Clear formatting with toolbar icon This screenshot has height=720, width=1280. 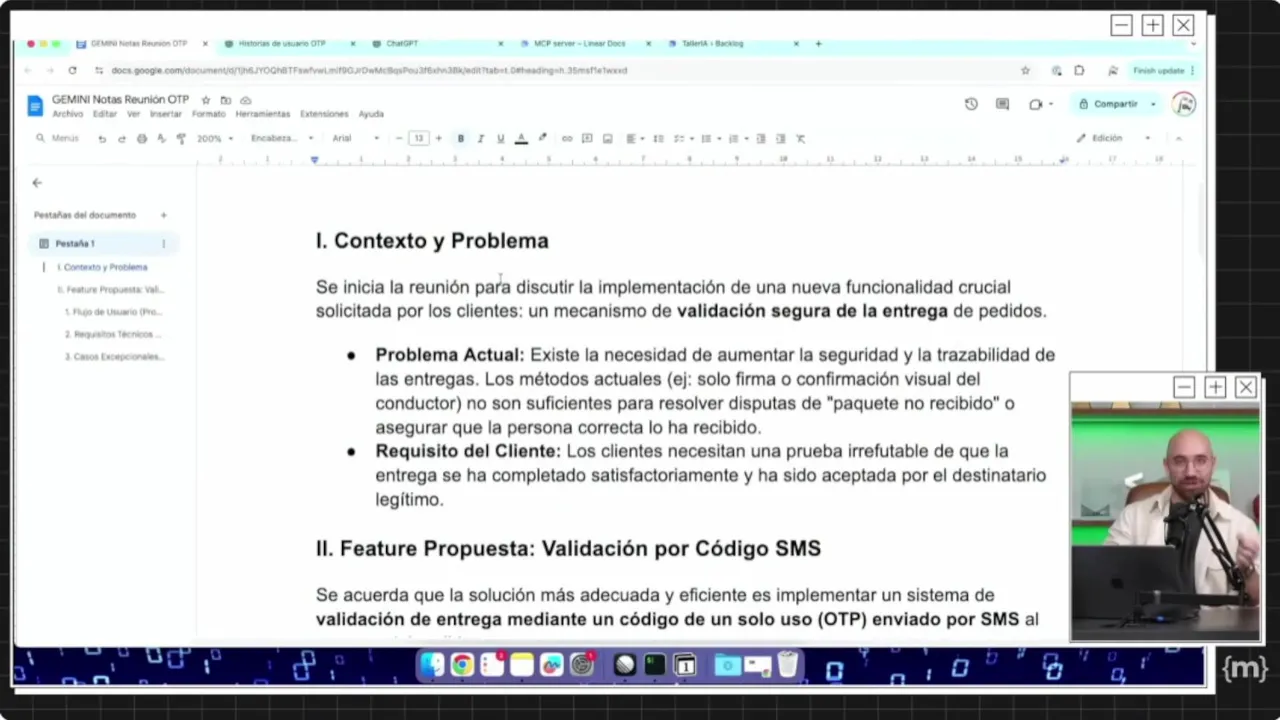point(801,139)
